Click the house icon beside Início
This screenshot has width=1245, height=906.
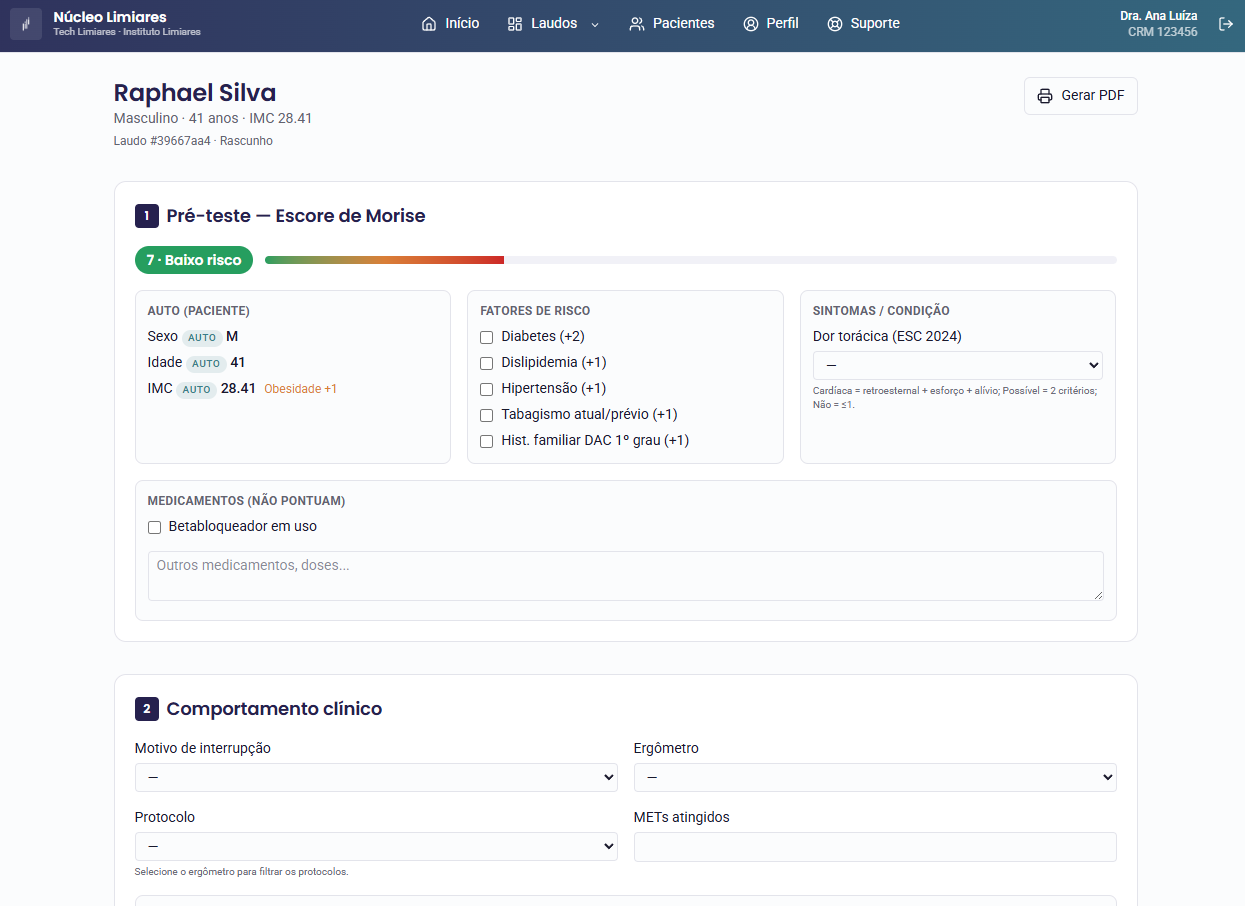(429, 23)
